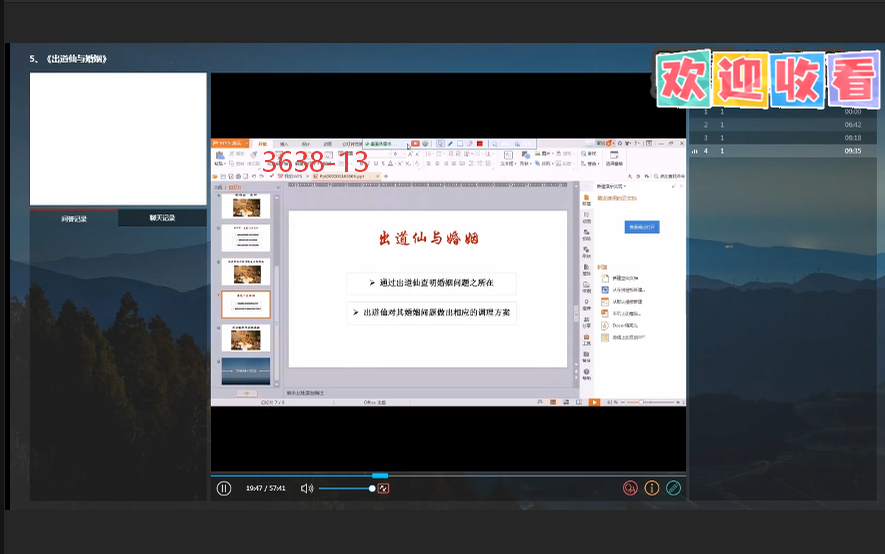Pause the video playback
The image size is (885, 554).
224,488
